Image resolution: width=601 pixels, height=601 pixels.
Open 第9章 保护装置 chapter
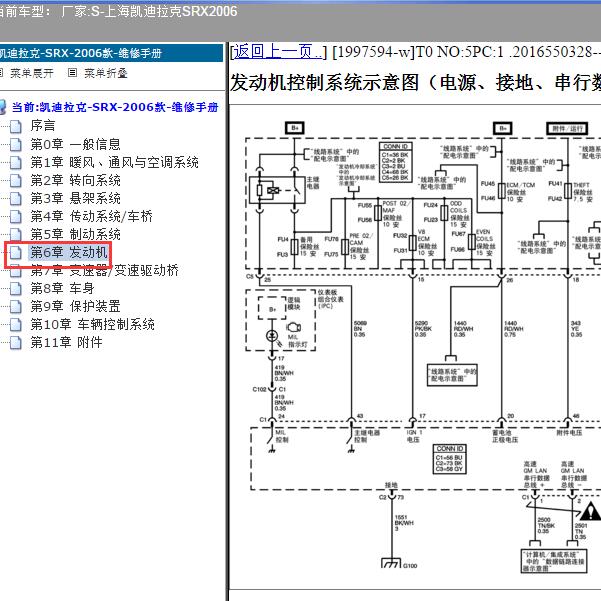(76, 306)
